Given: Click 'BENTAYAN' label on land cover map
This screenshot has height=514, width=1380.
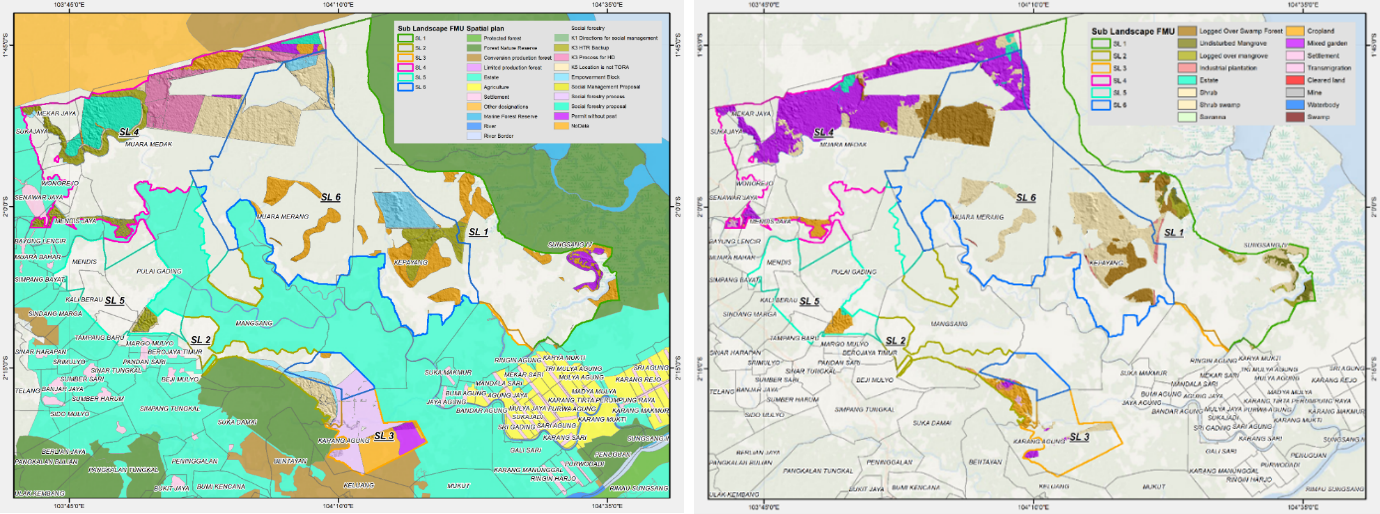Looking at the screenshot, I should pos(987,461).
